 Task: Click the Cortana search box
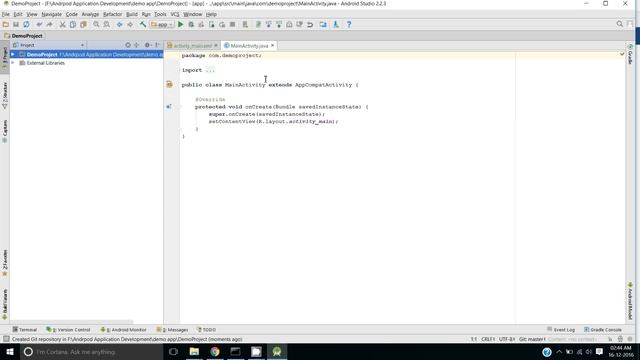click(x=91, y=351)
